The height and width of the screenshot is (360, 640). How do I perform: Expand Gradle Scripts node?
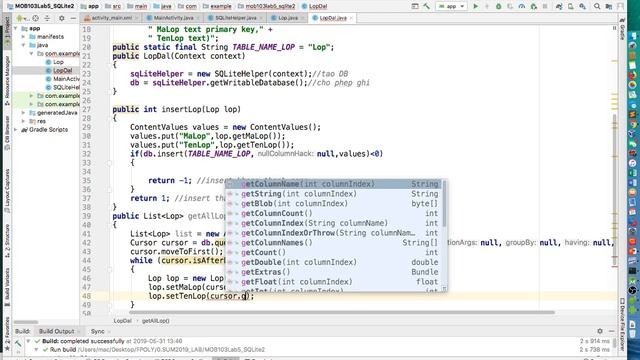(16, 130)
